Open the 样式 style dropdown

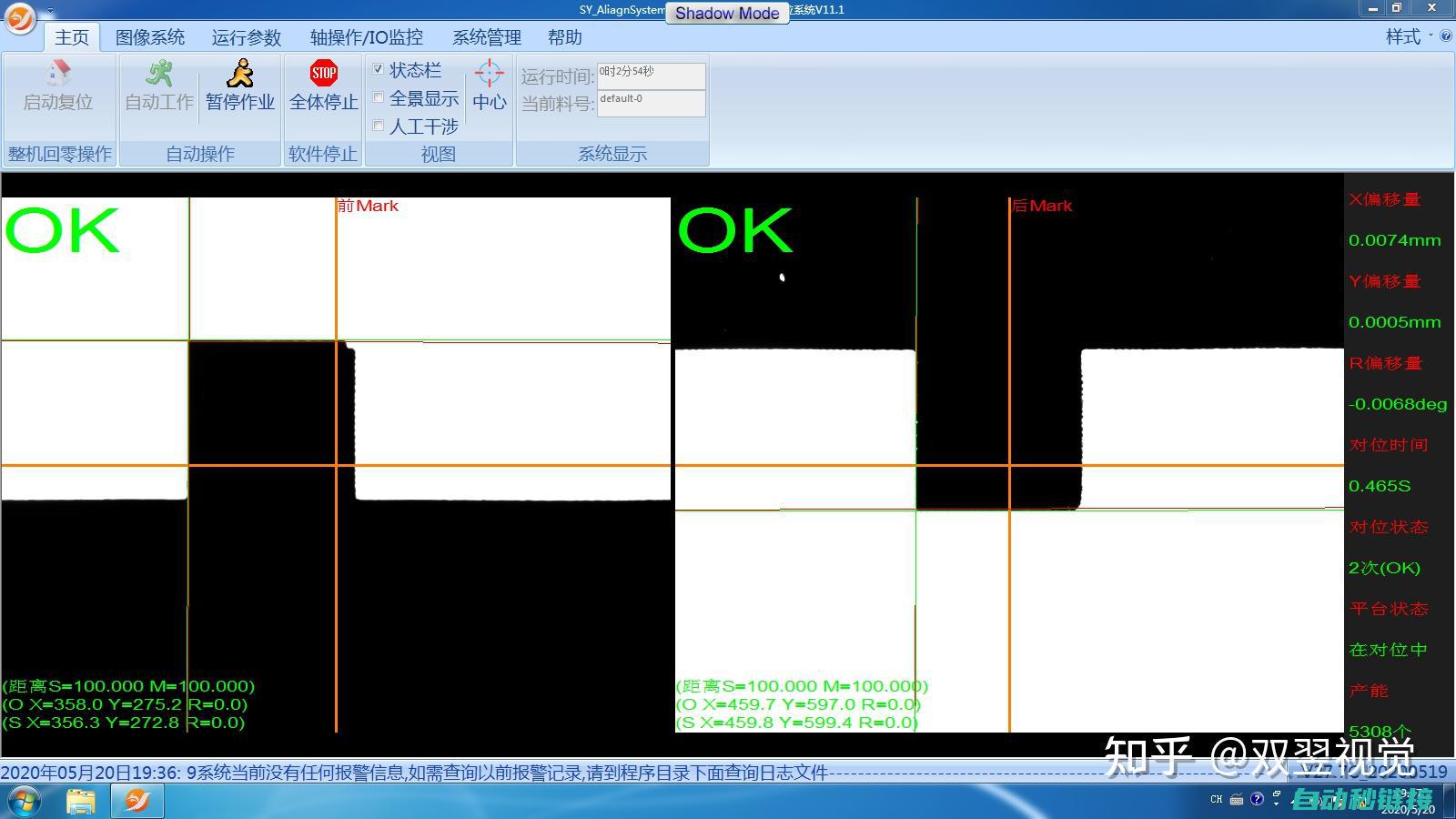[1409, 36]
